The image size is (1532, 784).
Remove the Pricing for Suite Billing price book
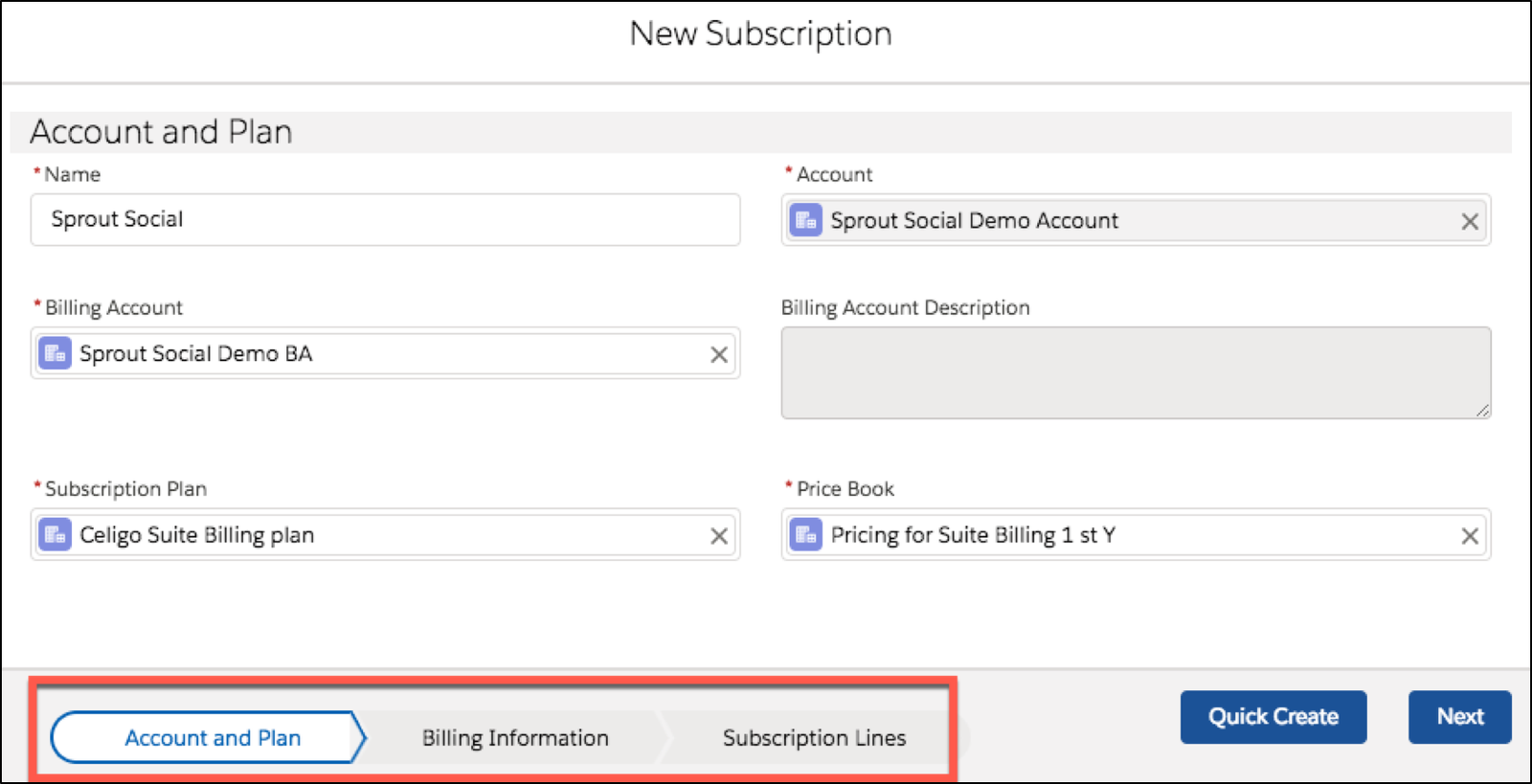1470,536
